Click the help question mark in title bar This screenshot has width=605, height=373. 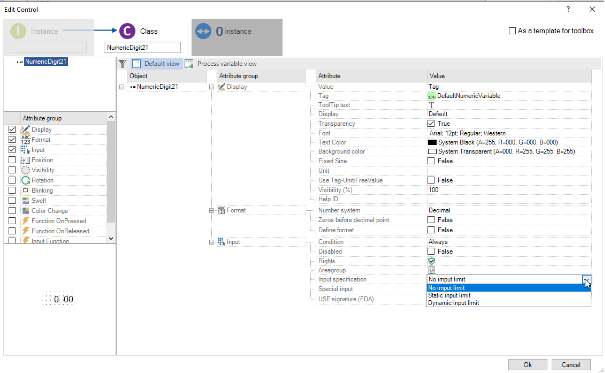(568, 9)
